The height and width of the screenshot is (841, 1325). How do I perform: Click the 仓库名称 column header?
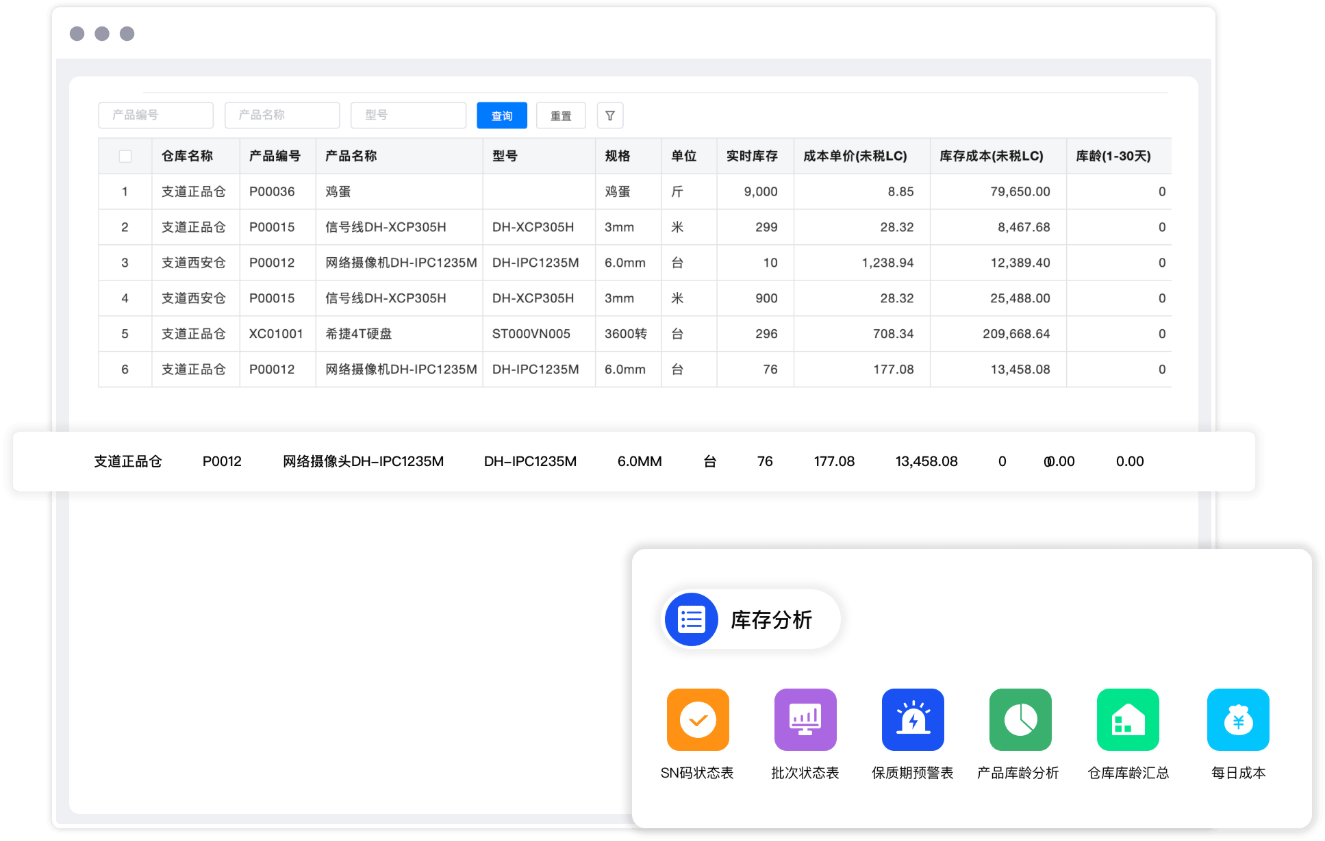click(x=187, y=156)
